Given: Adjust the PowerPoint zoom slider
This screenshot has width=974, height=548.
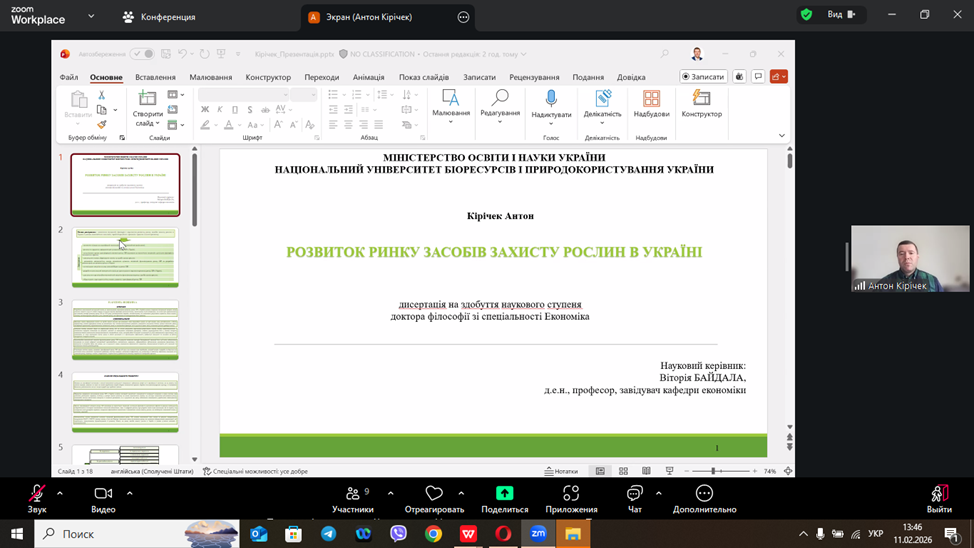Looking at the screenshot, I should tap(713, 471).
